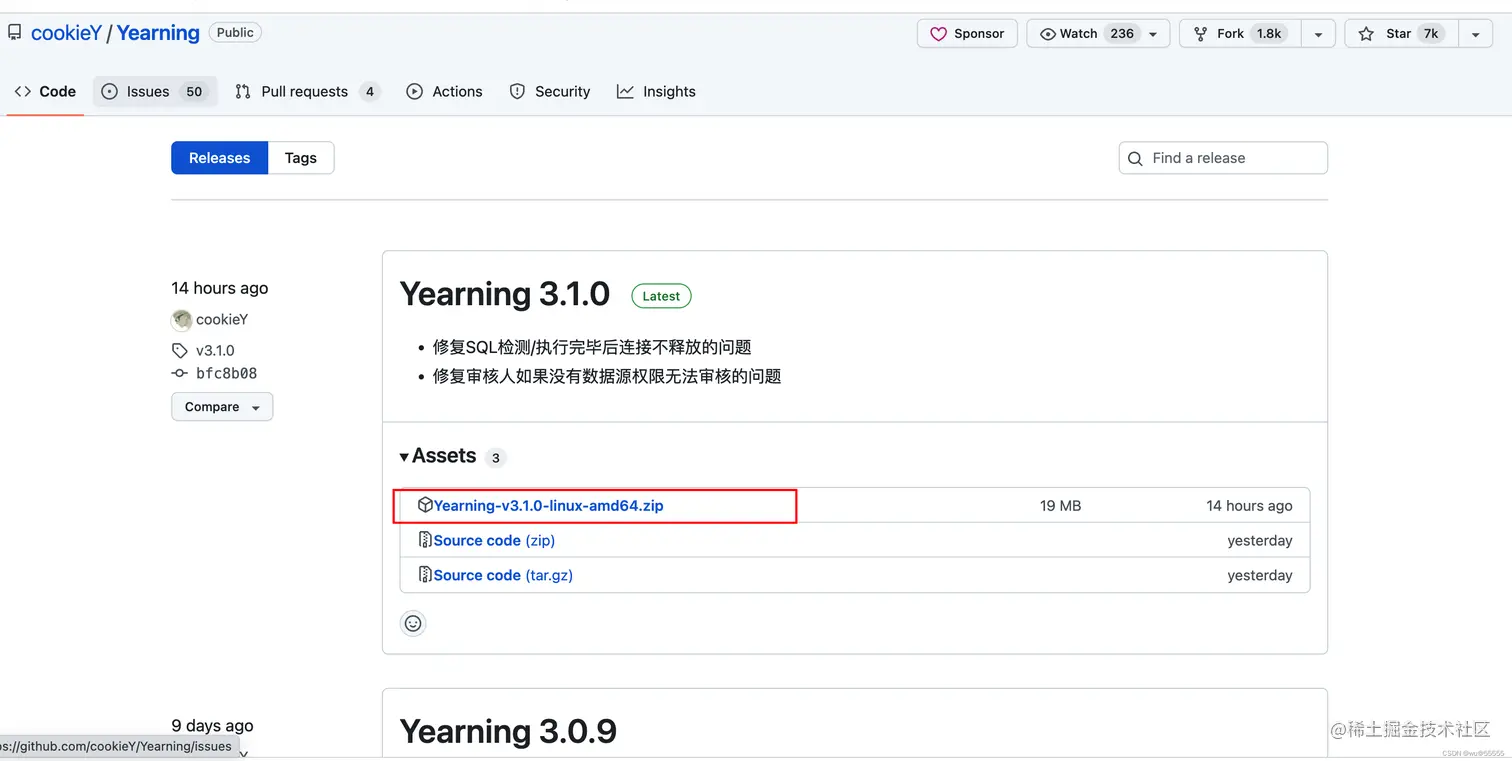Click the tag icon beside v3.1.0
The width and height of the screenshot is (1512, 761).
click(179, 351)
